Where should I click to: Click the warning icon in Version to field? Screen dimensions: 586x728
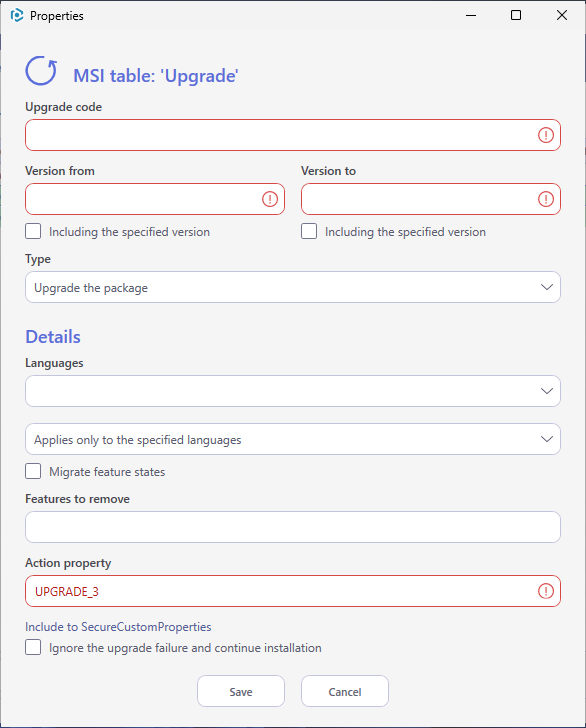(x=546, y=199)
